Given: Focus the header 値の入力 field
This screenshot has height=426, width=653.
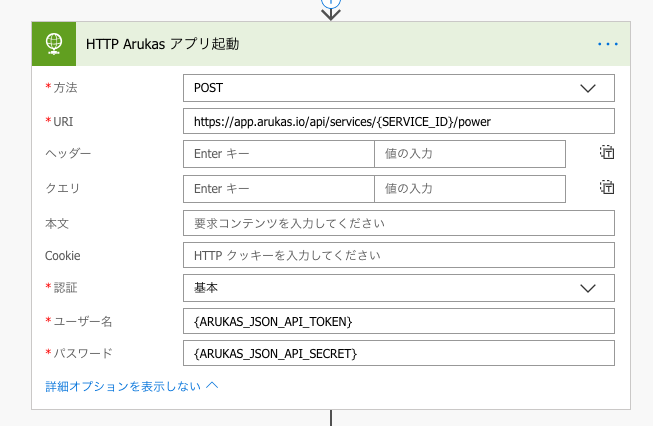Looking at the screenshot, I should [x=469, y=154].
